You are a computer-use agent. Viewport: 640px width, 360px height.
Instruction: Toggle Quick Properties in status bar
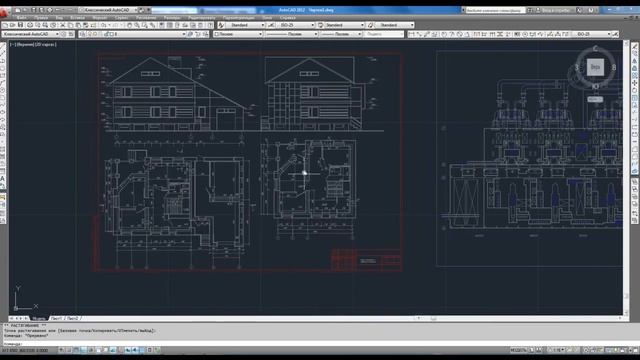pos(149,350)
